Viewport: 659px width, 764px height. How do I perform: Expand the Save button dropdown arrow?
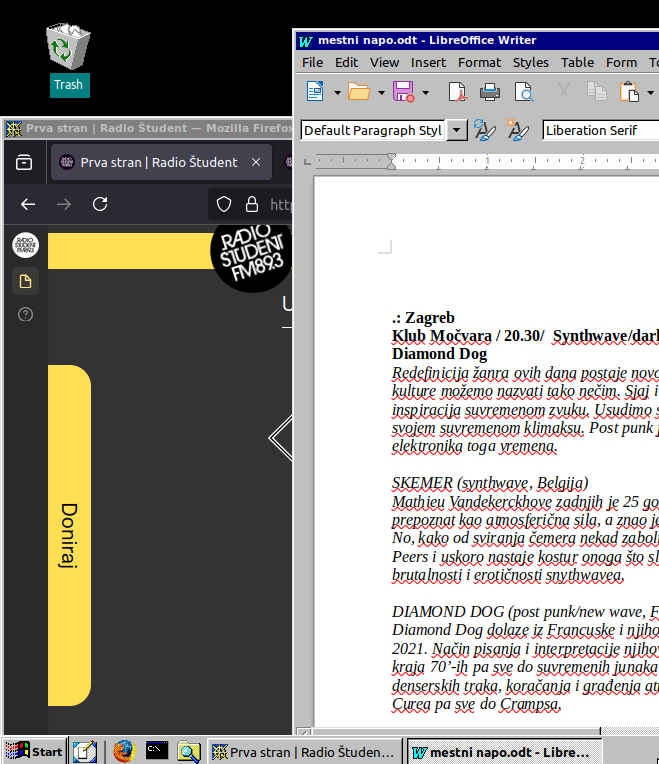coord(425,92)
